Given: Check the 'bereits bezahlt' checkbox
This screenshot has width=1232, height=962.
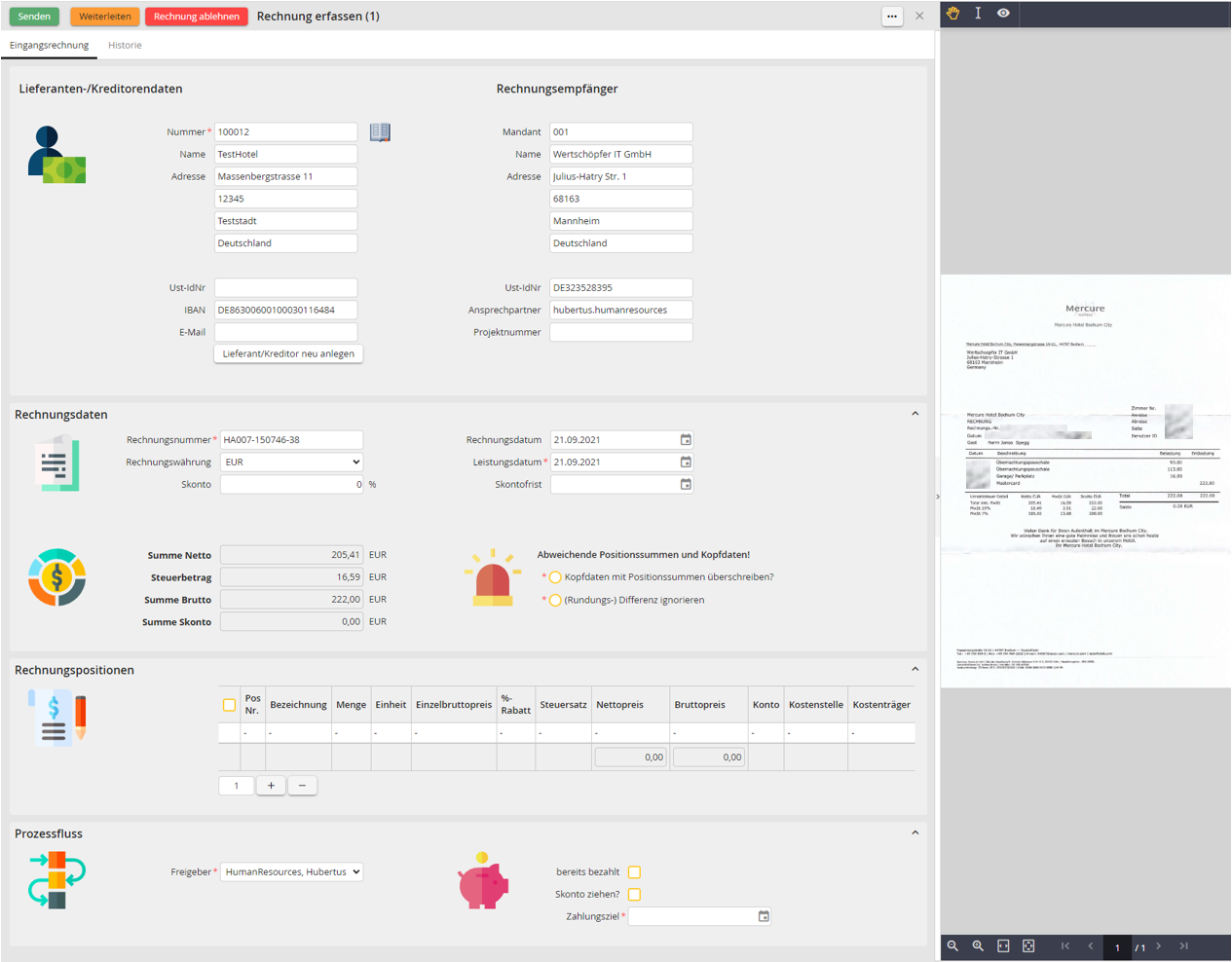Looking at the screenshot, I should point(634,872).
